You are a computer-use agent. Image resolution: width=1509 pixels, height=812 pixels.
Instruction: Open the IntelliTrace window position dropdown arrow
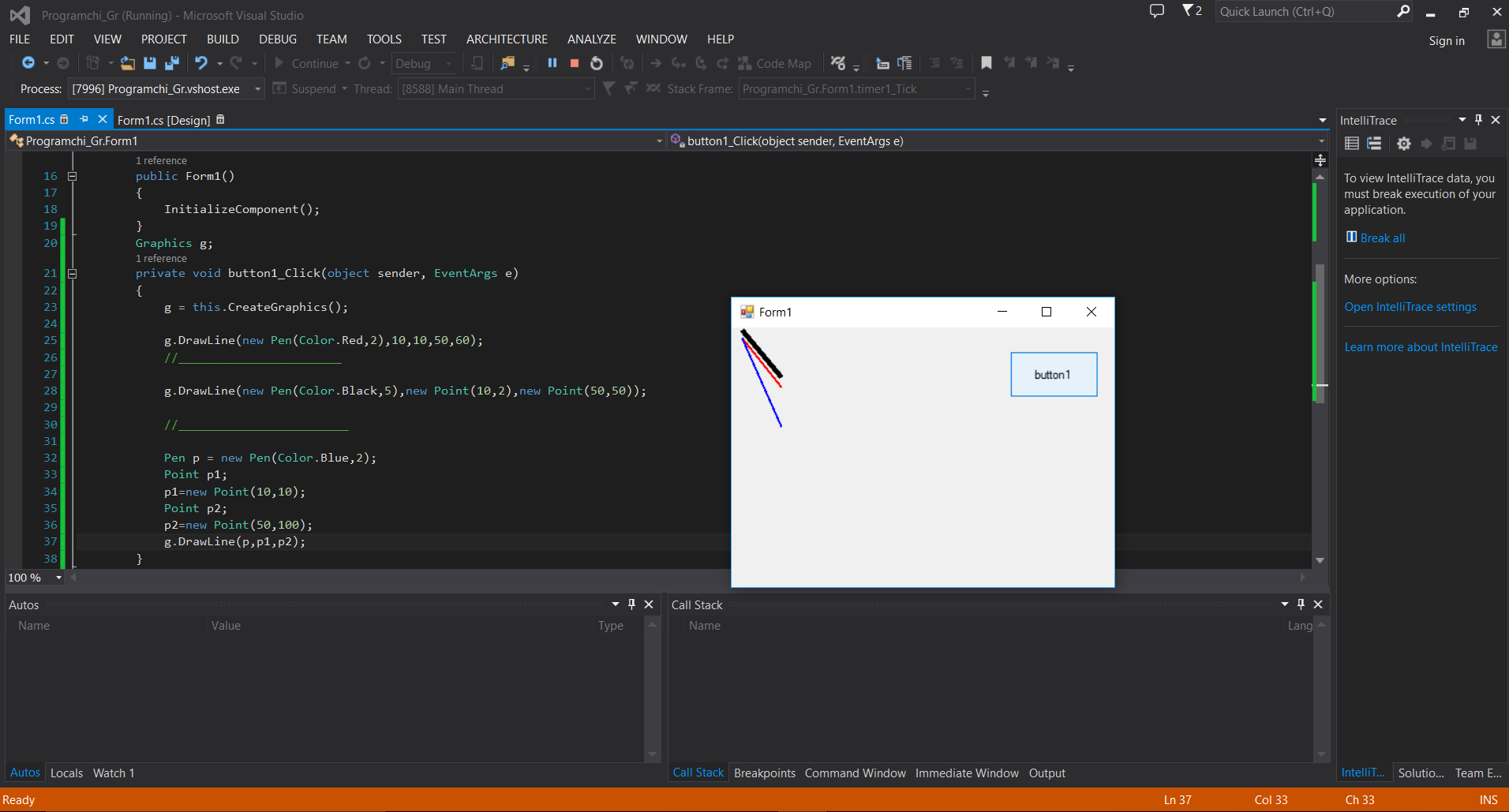[x=1462, y=120]
